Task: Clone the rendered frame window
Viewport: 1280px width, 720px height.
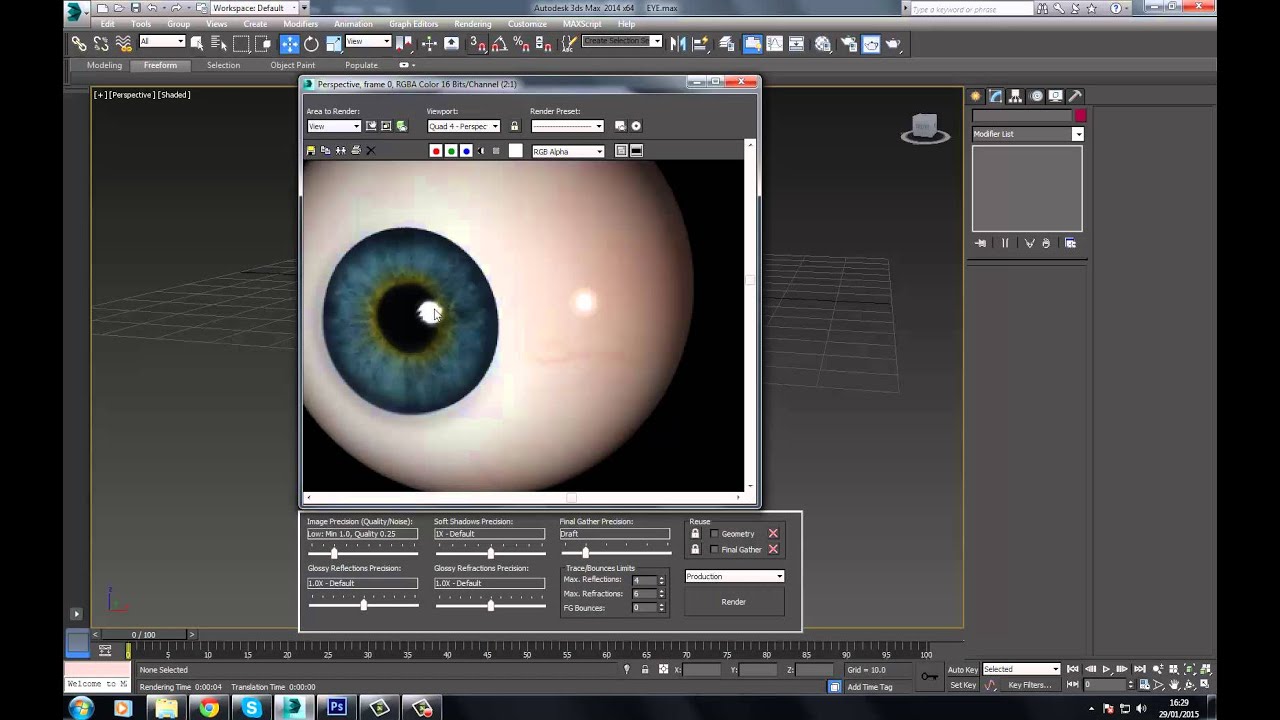Action: coord(340,151)
